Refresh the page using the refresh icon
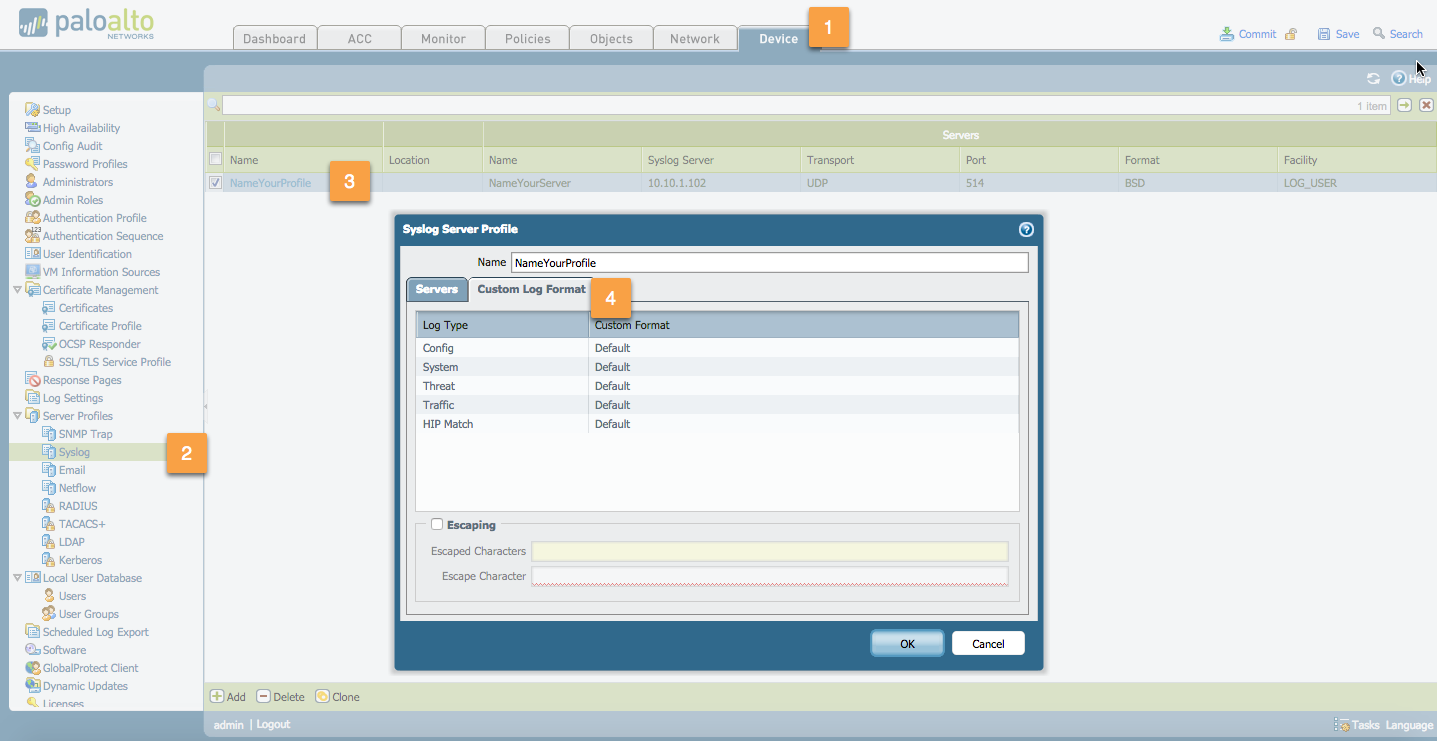This screenshot has height=741, width=1437. [1373, 78]
